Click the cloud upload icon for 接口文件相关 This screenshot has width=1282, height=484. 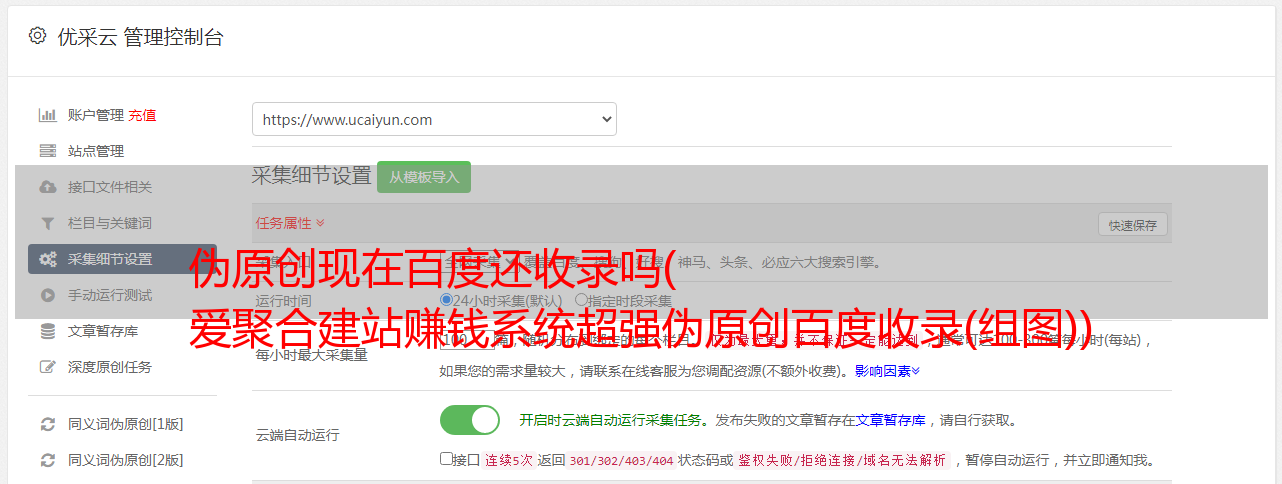point(47,187)
